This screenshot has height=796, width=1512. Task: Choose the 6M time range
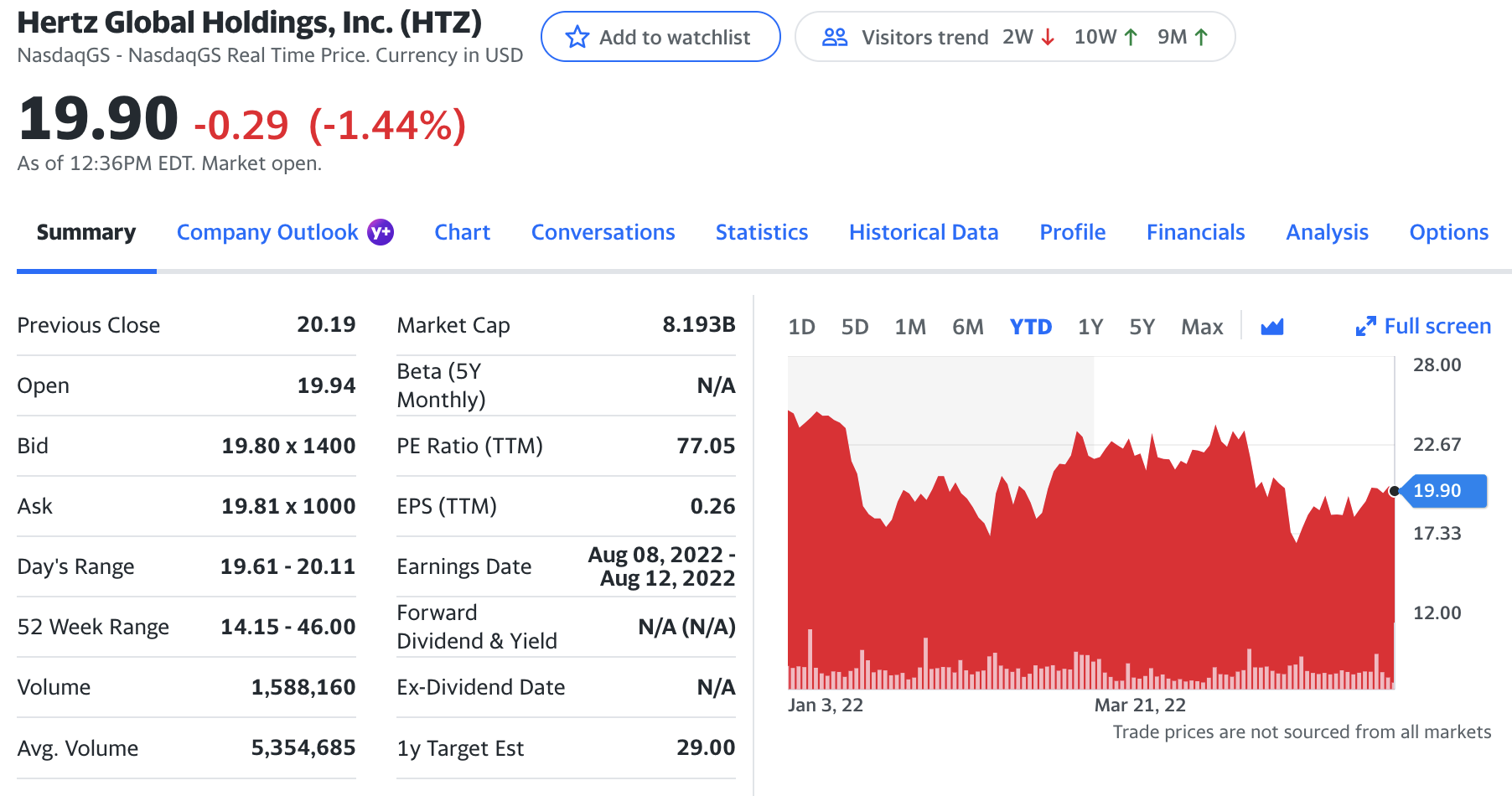click(x=968, y=327)
